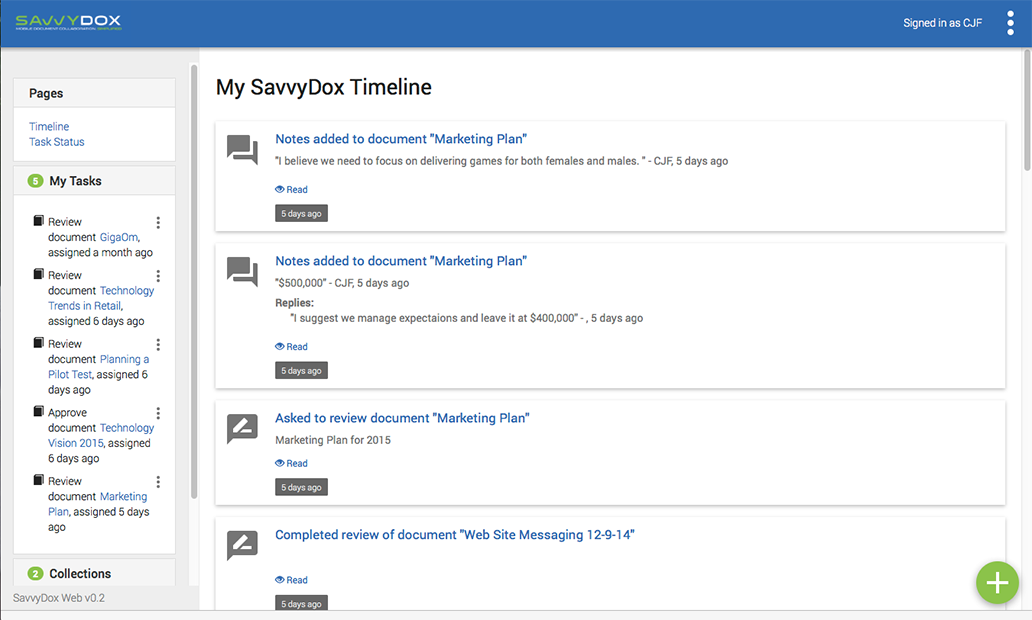
Task: Click the green My Tasks count badge
Action: (x=35, y=181)
